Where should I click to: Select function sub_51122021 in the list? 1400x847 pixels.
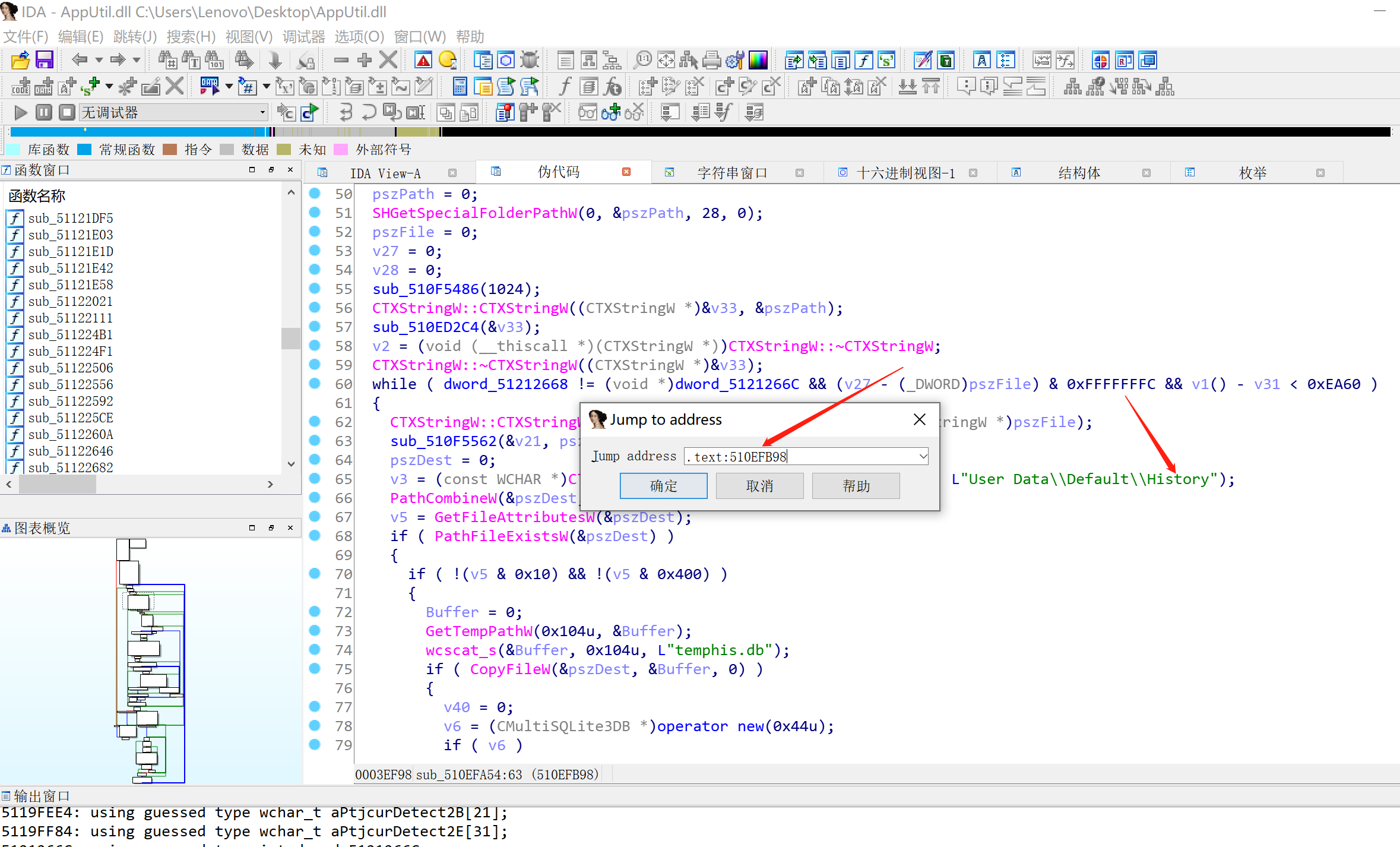[70, 301]
